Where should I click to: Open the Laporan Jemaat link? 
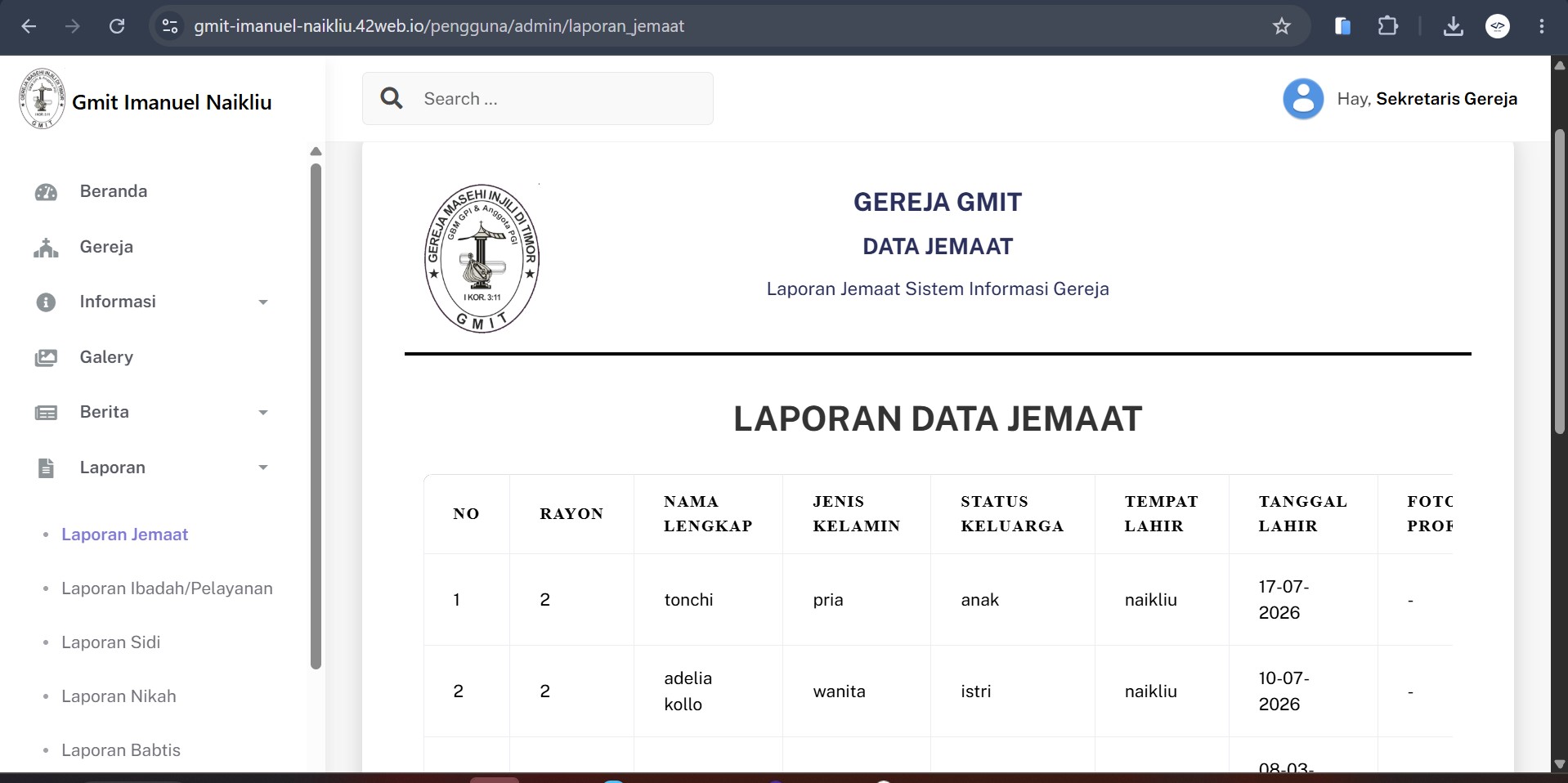coord(124,535)
